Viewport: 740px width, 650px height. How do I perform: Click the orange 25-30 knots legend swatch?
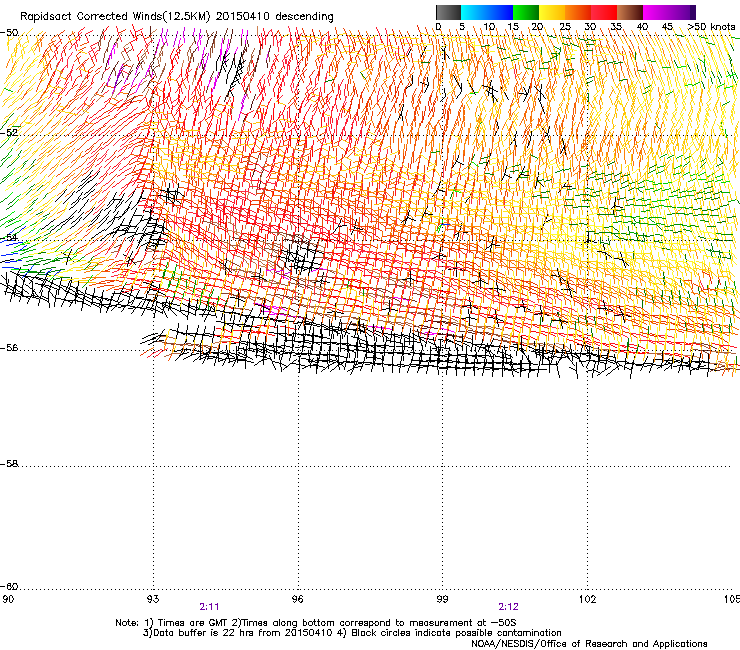pos(578,12)
